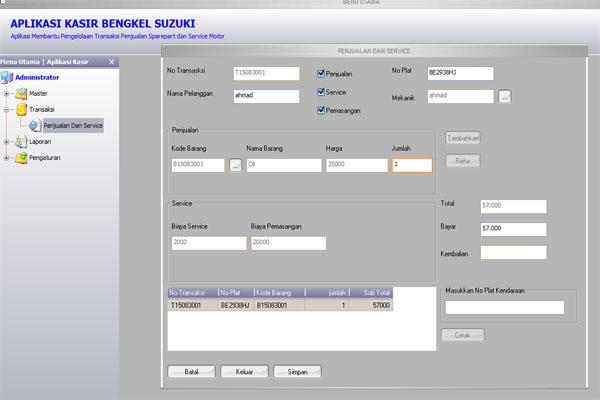Click the Simpan button

tap(297, 372)
